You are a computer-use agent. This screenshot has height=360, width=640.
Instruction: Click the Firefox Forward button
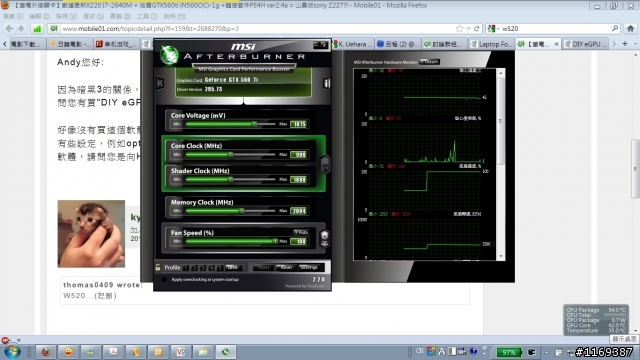(x=20, y=29)
